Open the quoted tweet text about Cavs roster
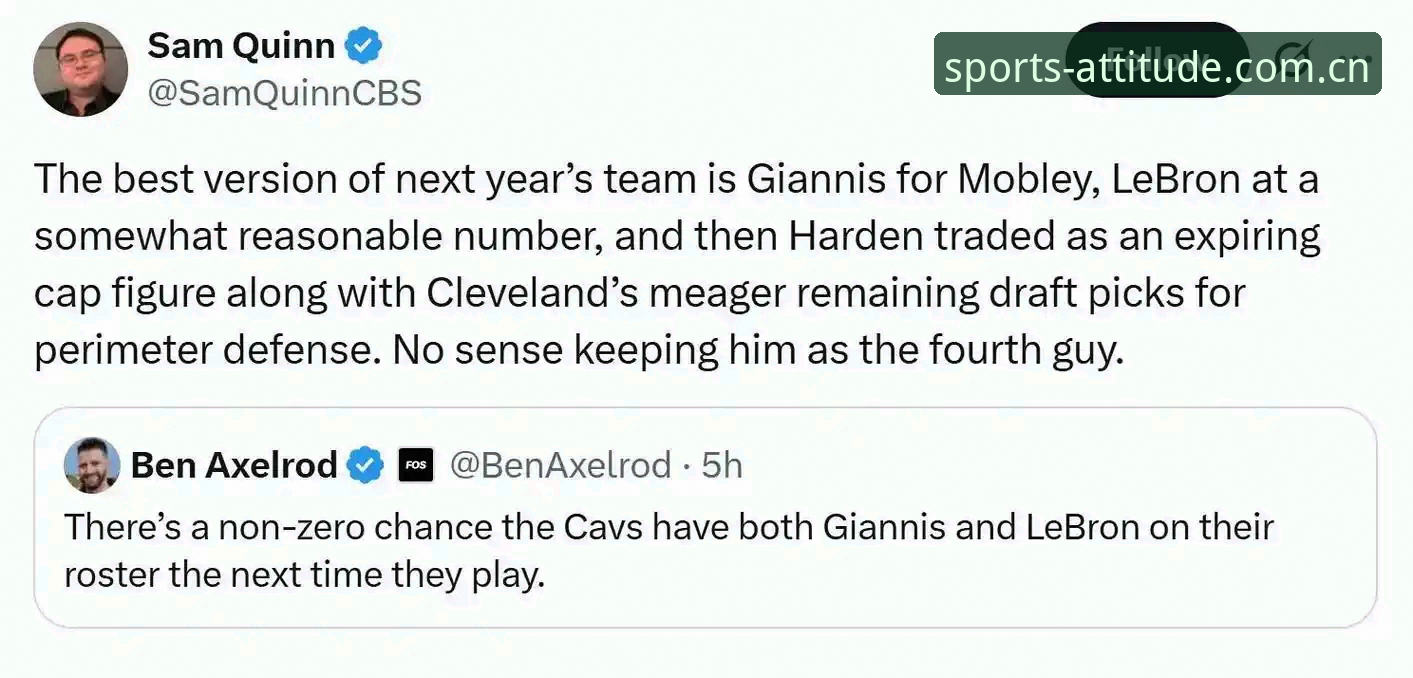 point(670,551)
